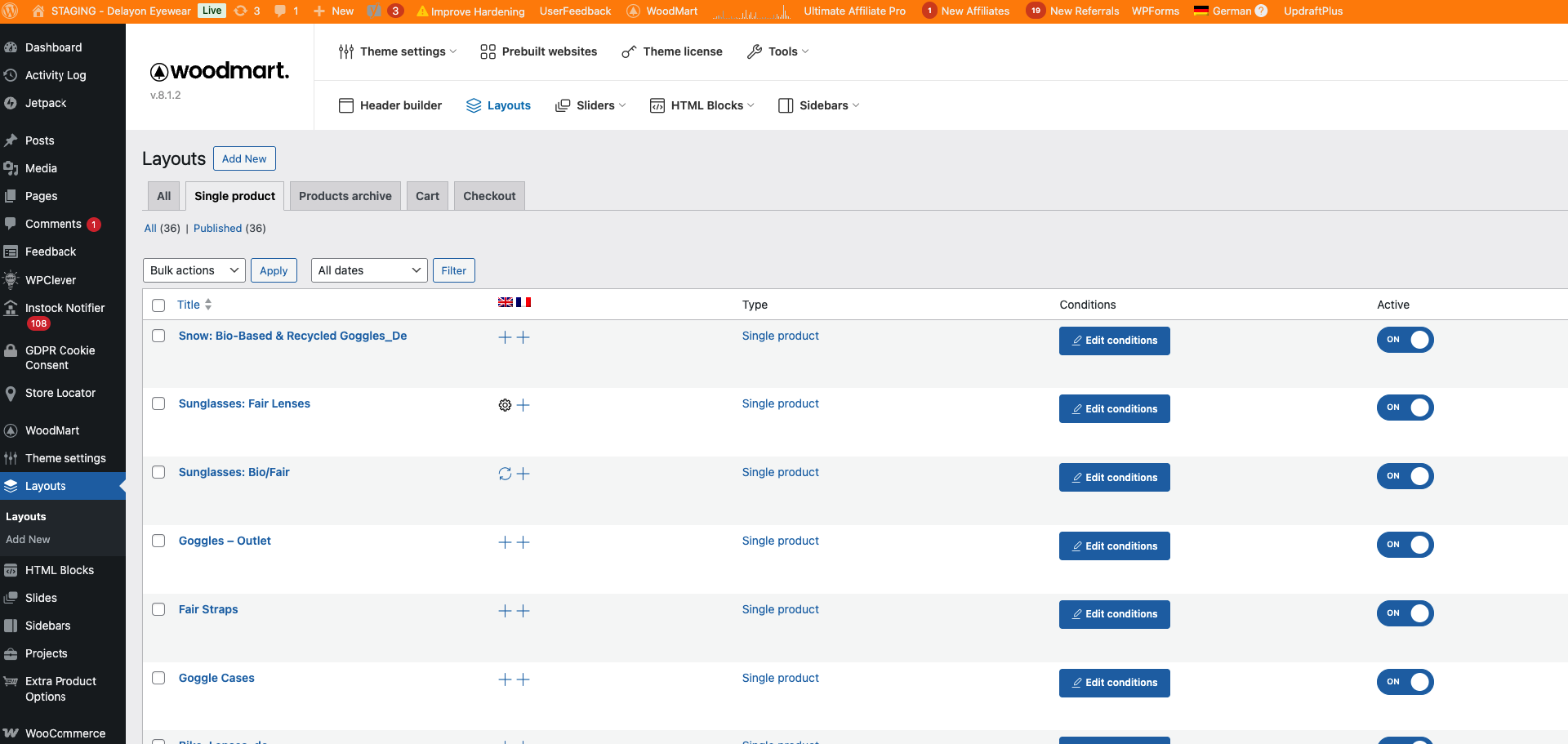1568x744 pixels.
Task: Switch language via German flag item
Action: pos(1230,11)
